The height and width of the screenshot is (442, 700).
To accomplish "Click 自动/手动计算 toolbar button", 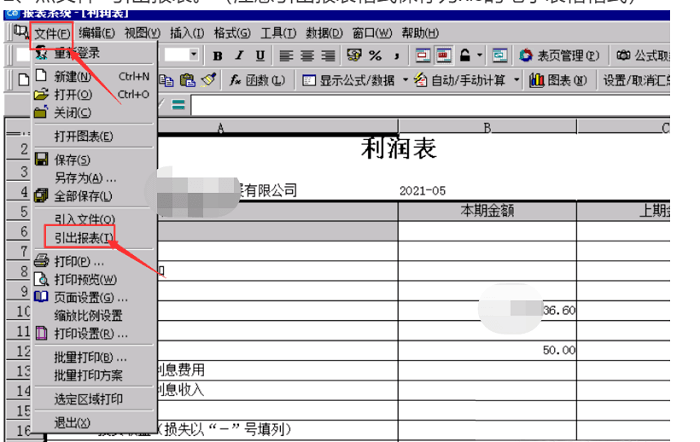I will tap(460, 80).
